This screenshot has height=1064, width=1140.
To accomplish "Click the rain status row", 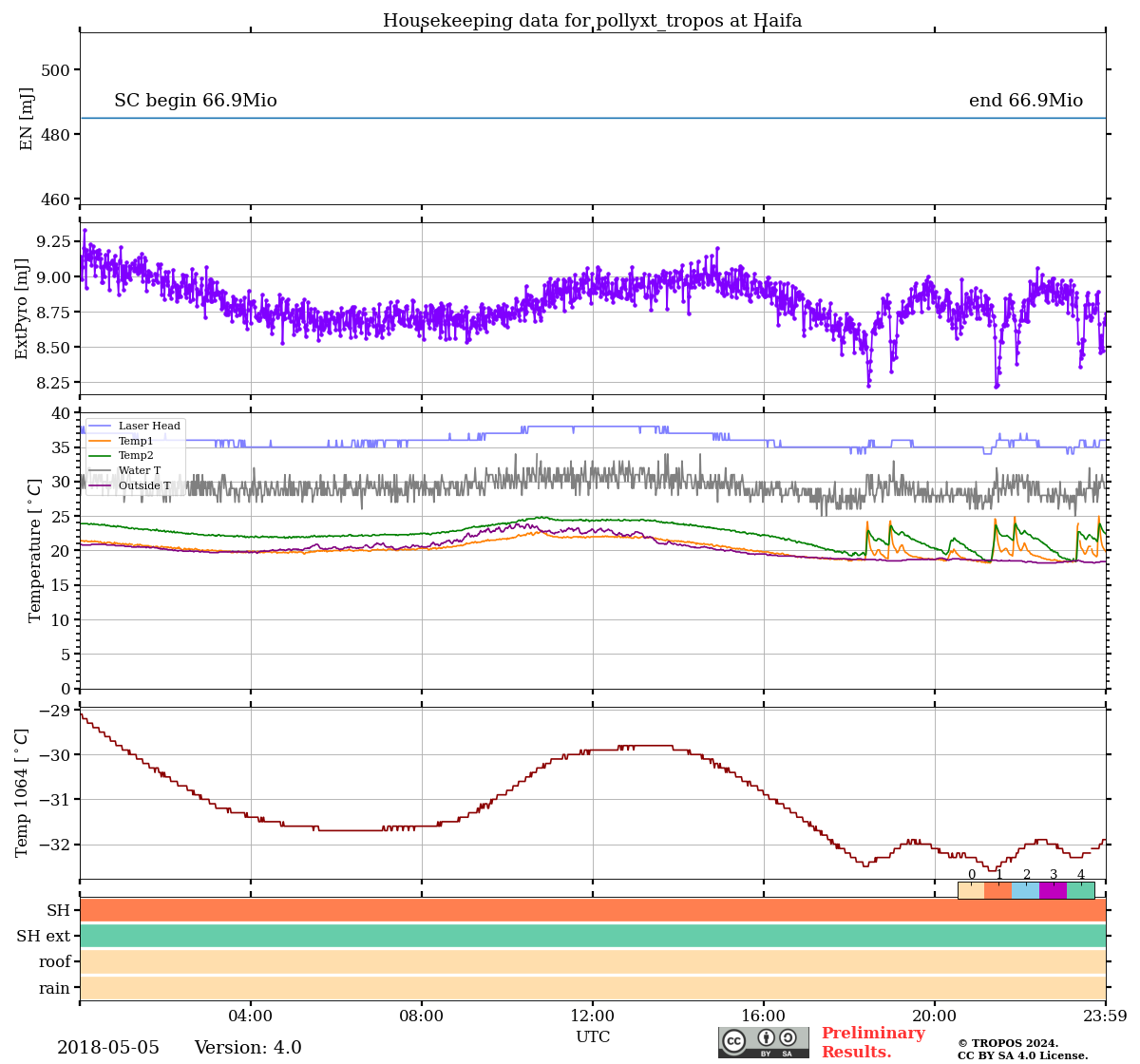I will point(593,988).
